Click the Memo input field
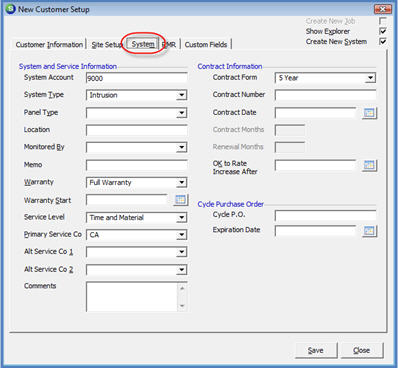This screenshot has width=398, height=368. pyautogui.click(x=136, y=165)
